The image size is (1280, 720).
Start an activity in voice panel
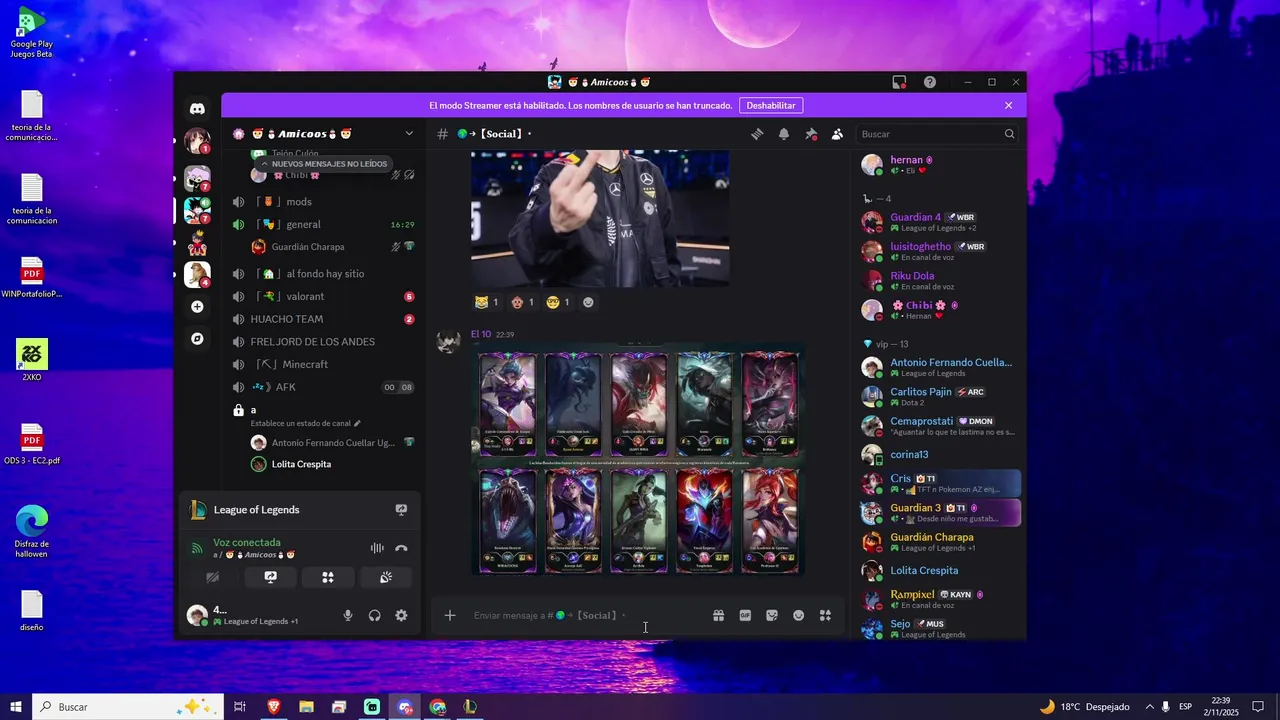coord(327,577)
